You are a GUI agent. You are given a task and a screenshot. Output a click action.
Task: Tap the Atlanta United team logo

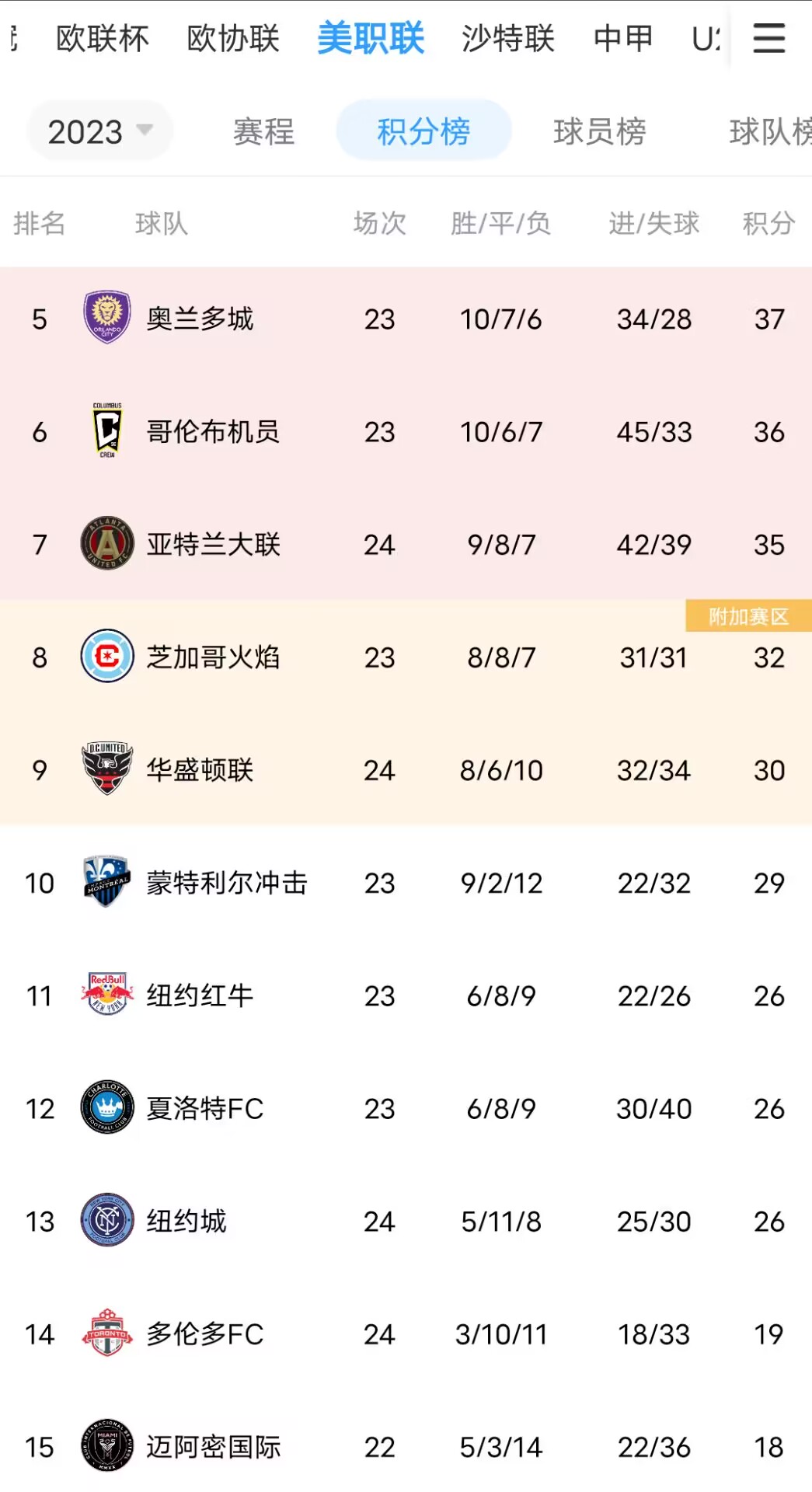pyautogui.click(x=107, y=543)
